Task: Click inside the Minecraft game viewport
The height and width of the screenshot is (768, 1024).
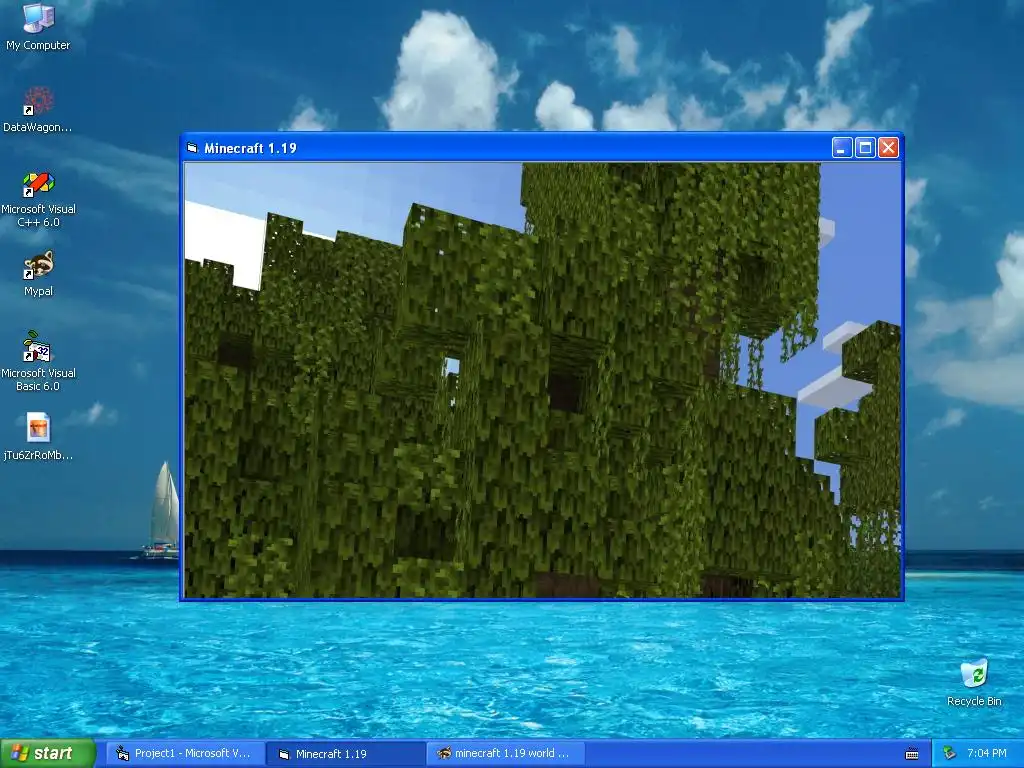Action: pyautogui.click(x=543, y=380)
